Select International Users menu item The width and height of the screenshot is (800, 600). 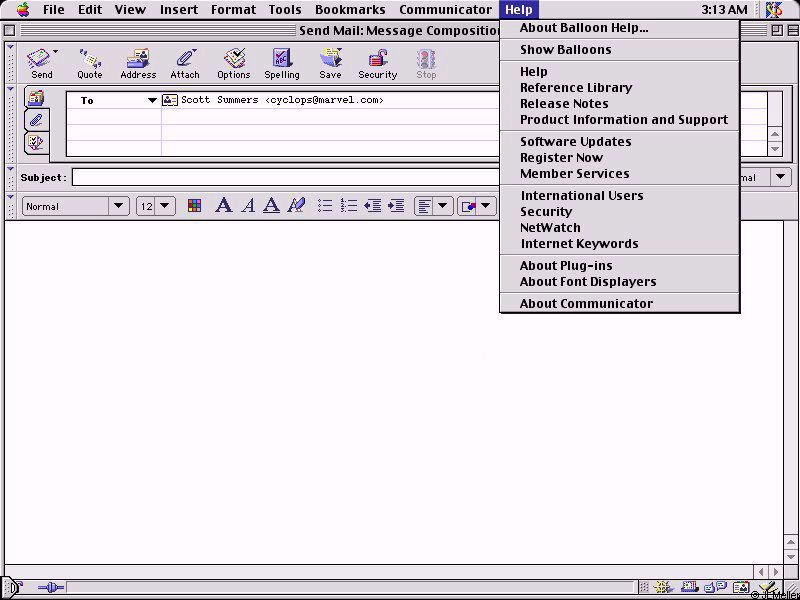[582, 195]
